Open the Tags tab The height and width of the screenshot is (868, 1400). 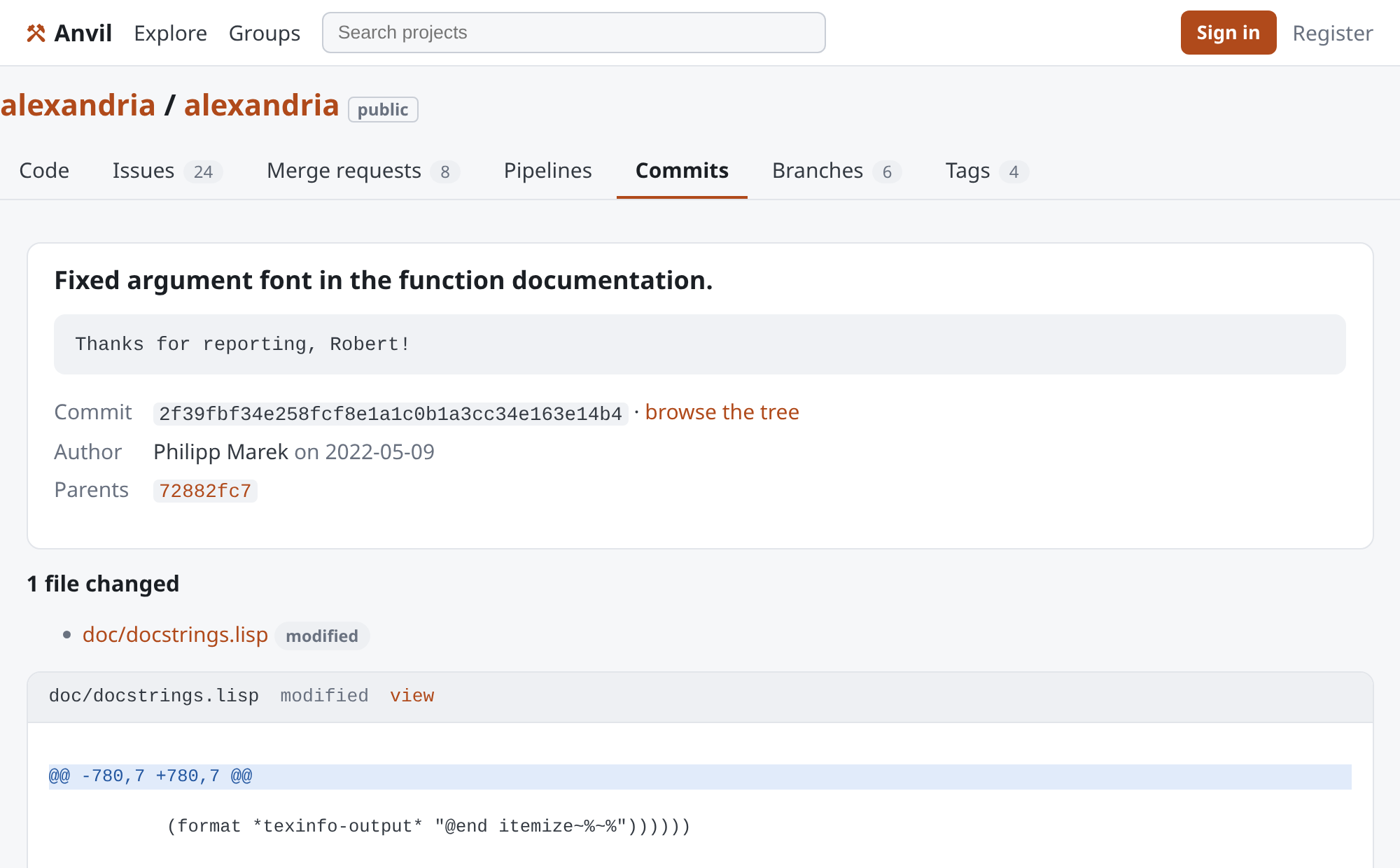987,171
